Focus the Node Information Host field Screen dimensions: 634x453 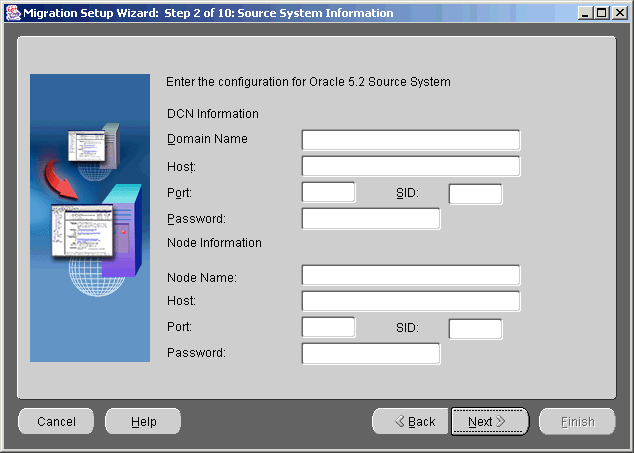coord(411,301)
